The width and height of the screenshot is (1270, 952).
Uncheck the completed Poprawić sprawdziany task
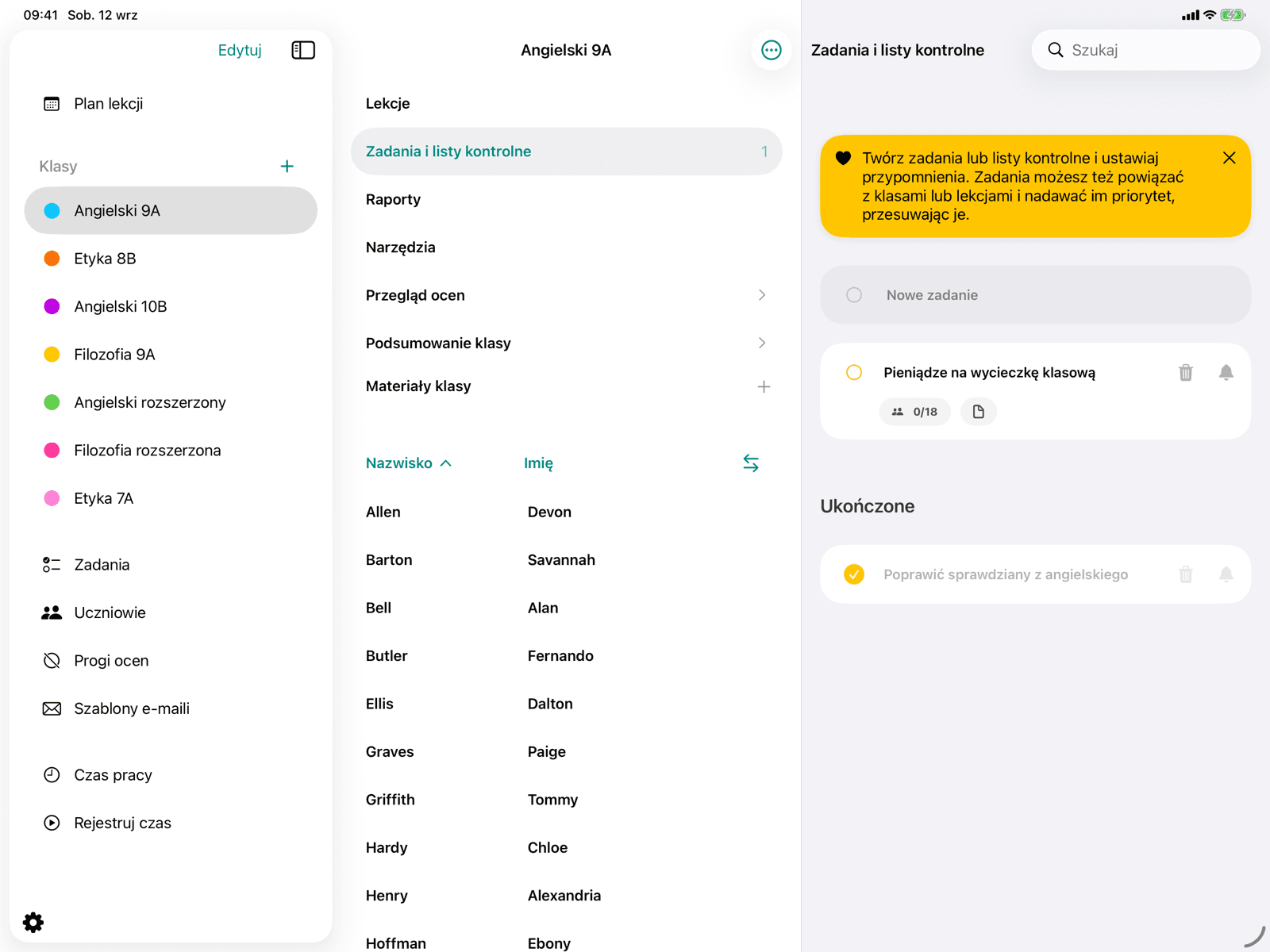pos(854,574)
